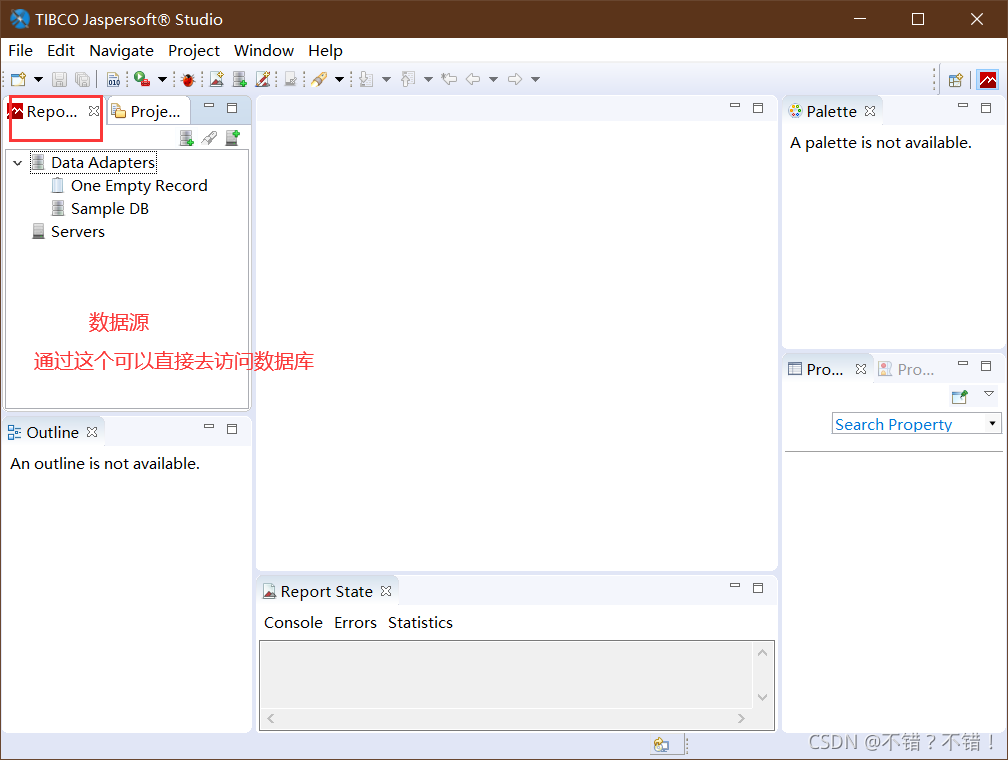Click Create Data Adapter icon in Repository panel
Image resolution: width=1008 pixels, height=760 pixels.
coord(186,138)
